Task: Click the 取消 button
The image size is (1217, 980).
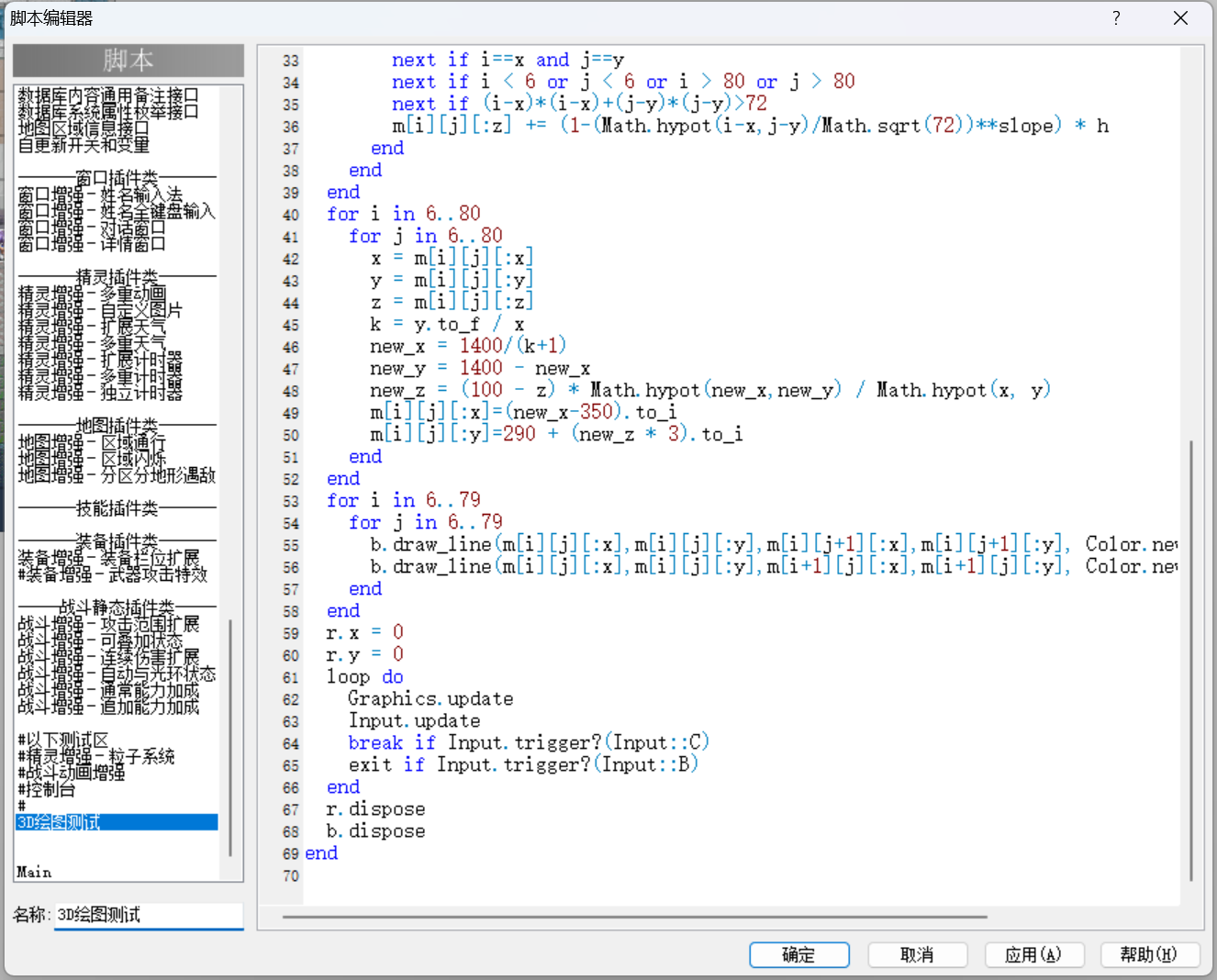Action: click(917, 954)
